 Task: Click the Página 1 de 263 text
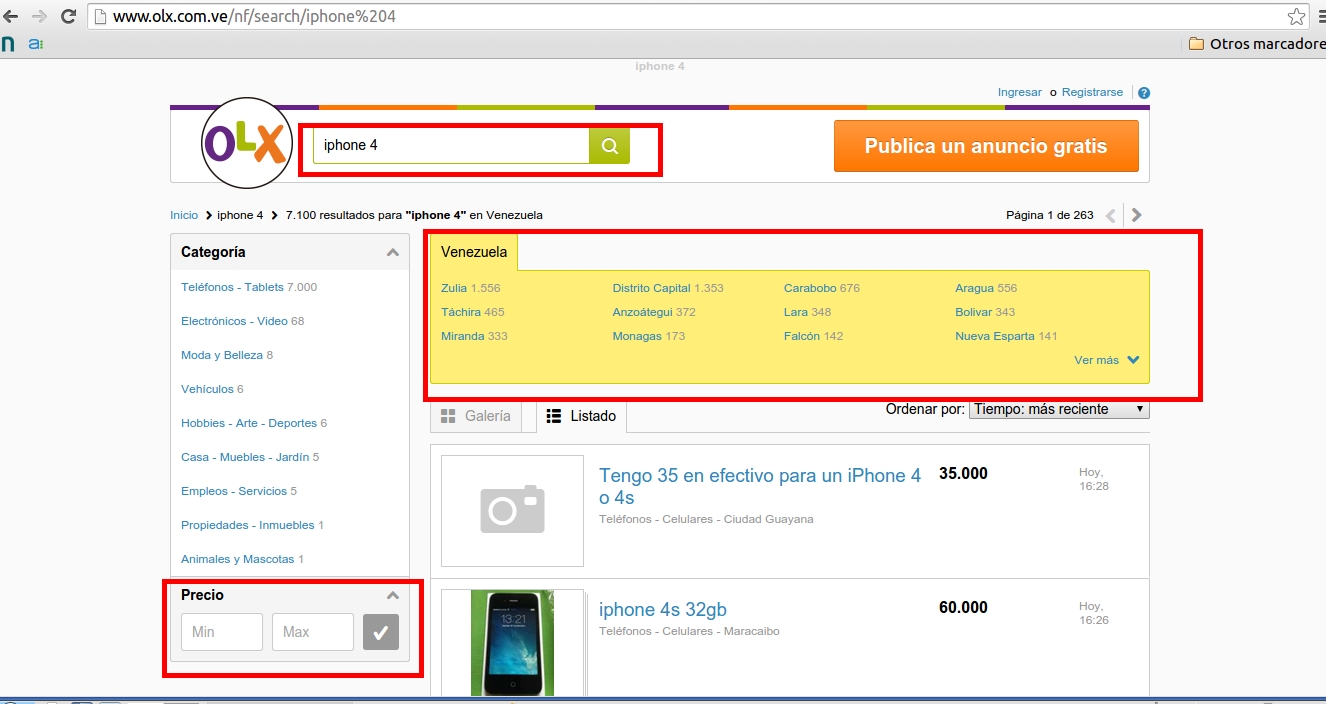pyautogui.click(x=1050, y=215)
